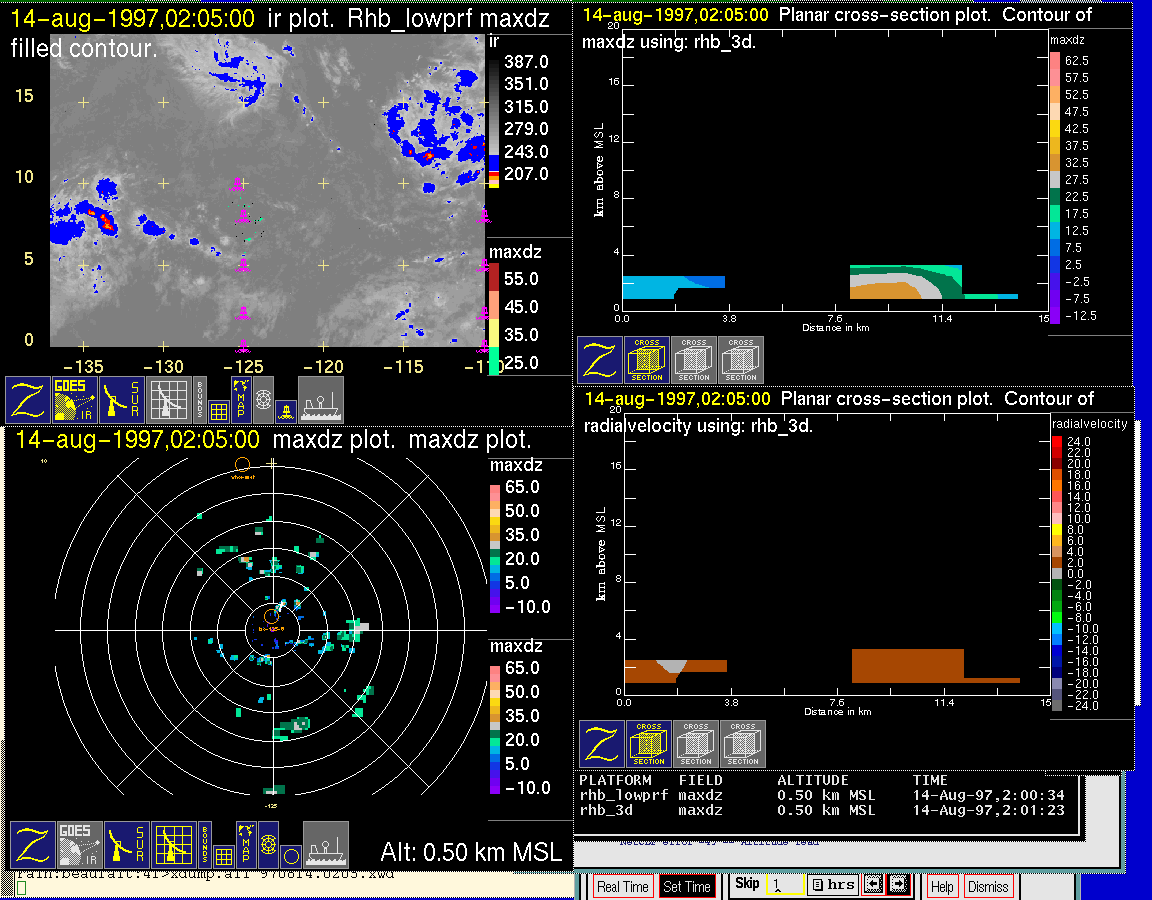The height and width of the screenshot is (900, 1152).
Task: Switch to Real Time mode
Action: (622, 886)
